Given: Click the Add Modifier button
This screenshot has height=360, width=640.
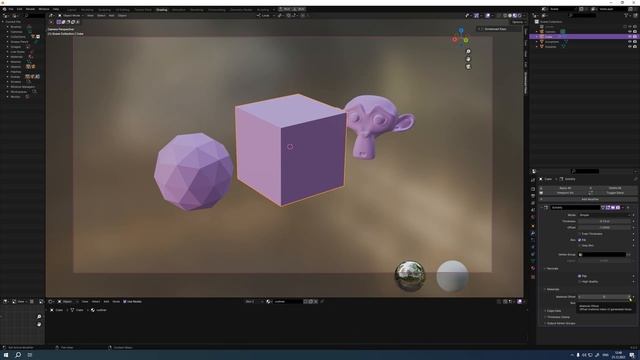Looking at the screenshot, I should point(588,199).
